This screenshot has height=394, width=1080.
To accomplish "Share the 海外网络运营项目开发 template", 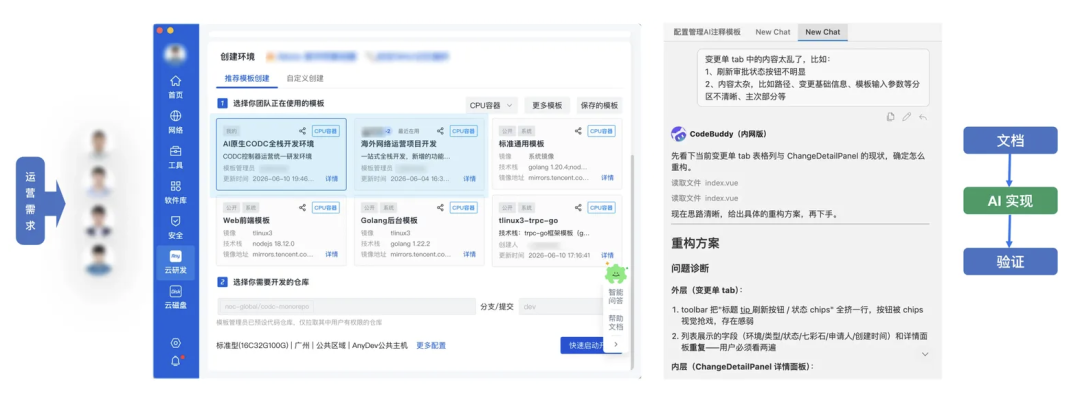I will click(x=440, y=130).
